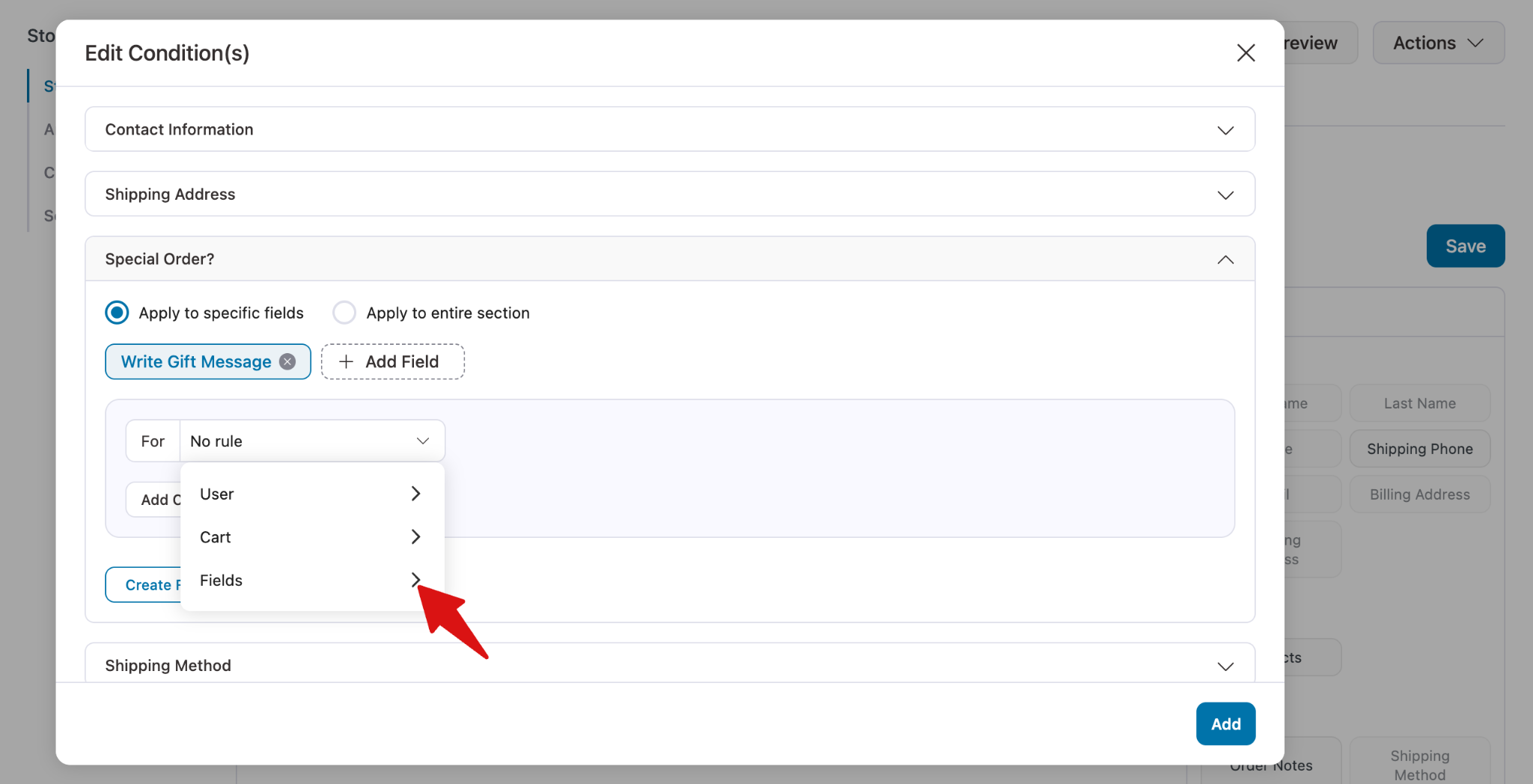
Task: Expand the User submenu arrow
Action: 416,494
